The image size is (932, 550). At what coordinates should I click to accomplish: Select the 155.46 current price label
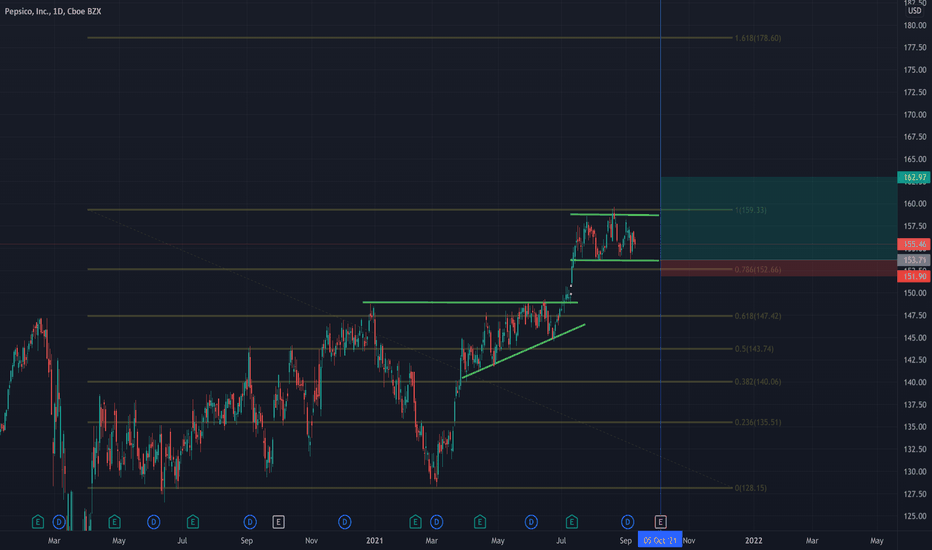914,244
